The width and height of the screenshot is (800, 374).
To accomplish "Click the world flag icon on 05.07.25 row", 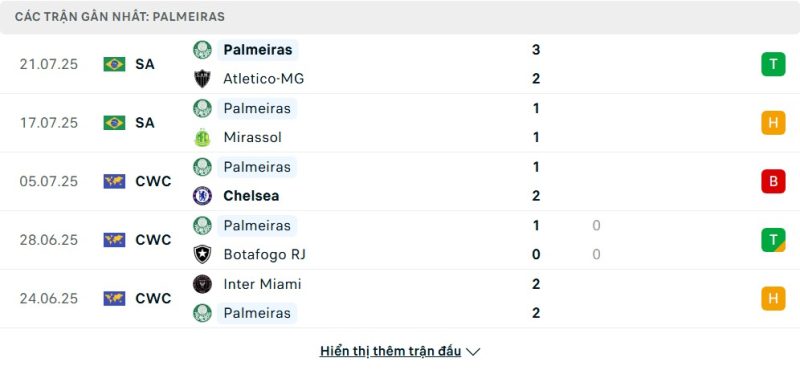I will [114, 181].
